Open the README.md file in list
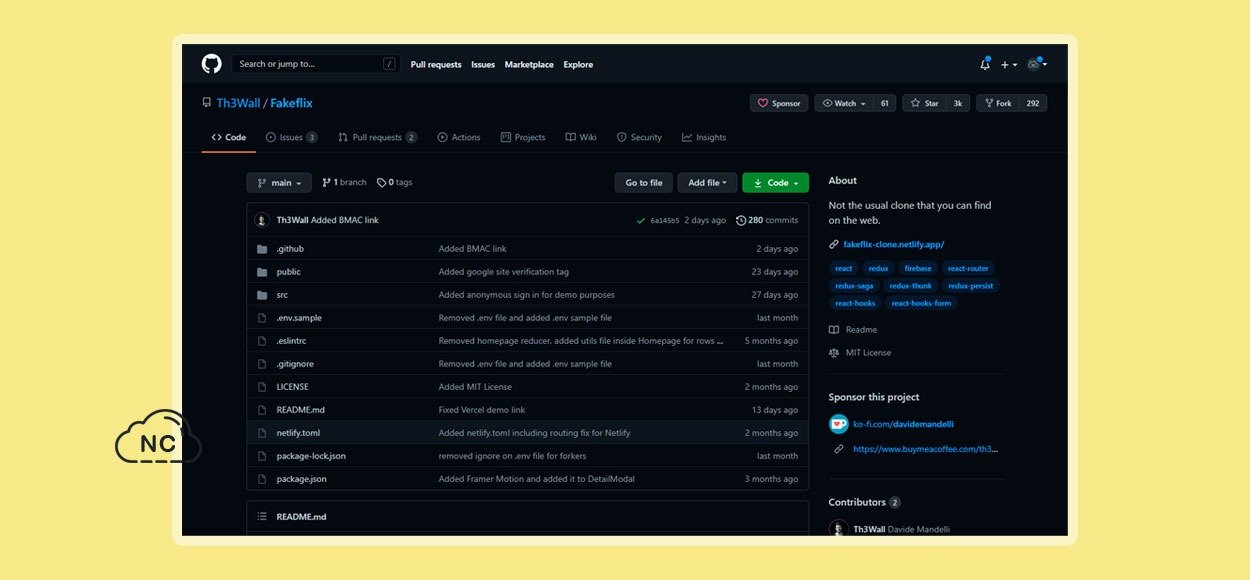The image size is (1250, 580). click(301, 410)
